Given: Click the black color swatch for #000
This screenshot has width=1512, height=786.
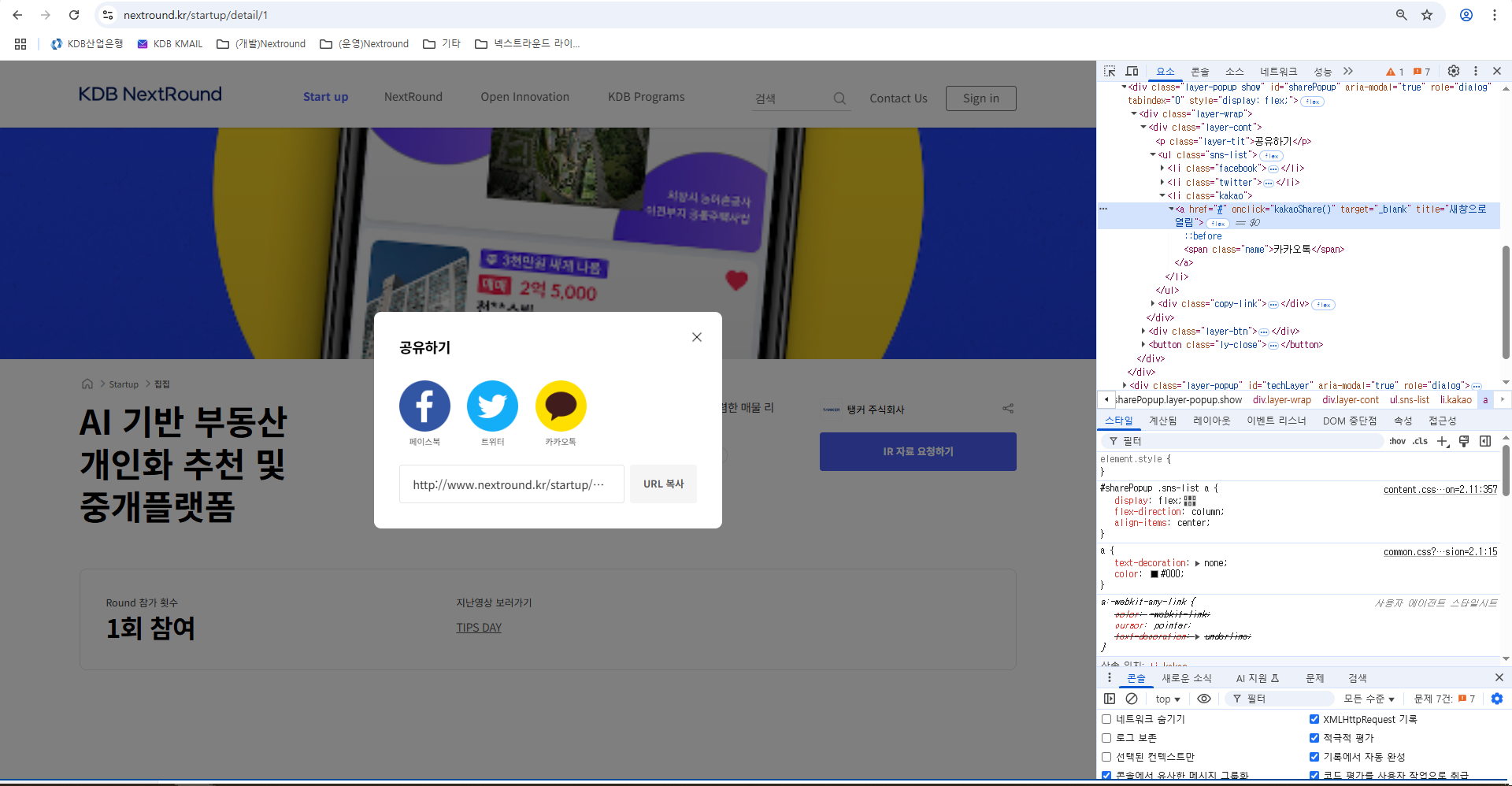Looking at the screenshot, I should pos(1154,574).
